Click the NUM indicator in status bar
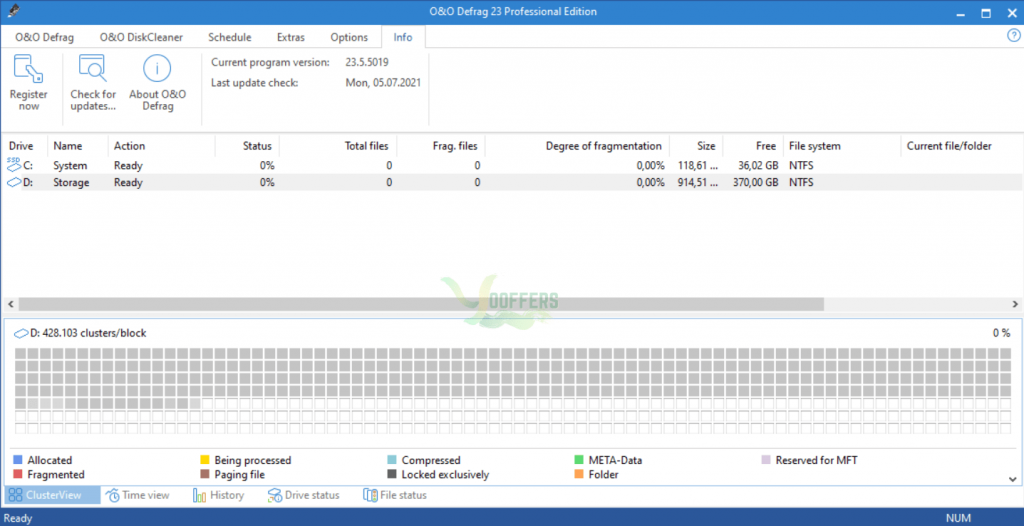 tap(958, 518)
